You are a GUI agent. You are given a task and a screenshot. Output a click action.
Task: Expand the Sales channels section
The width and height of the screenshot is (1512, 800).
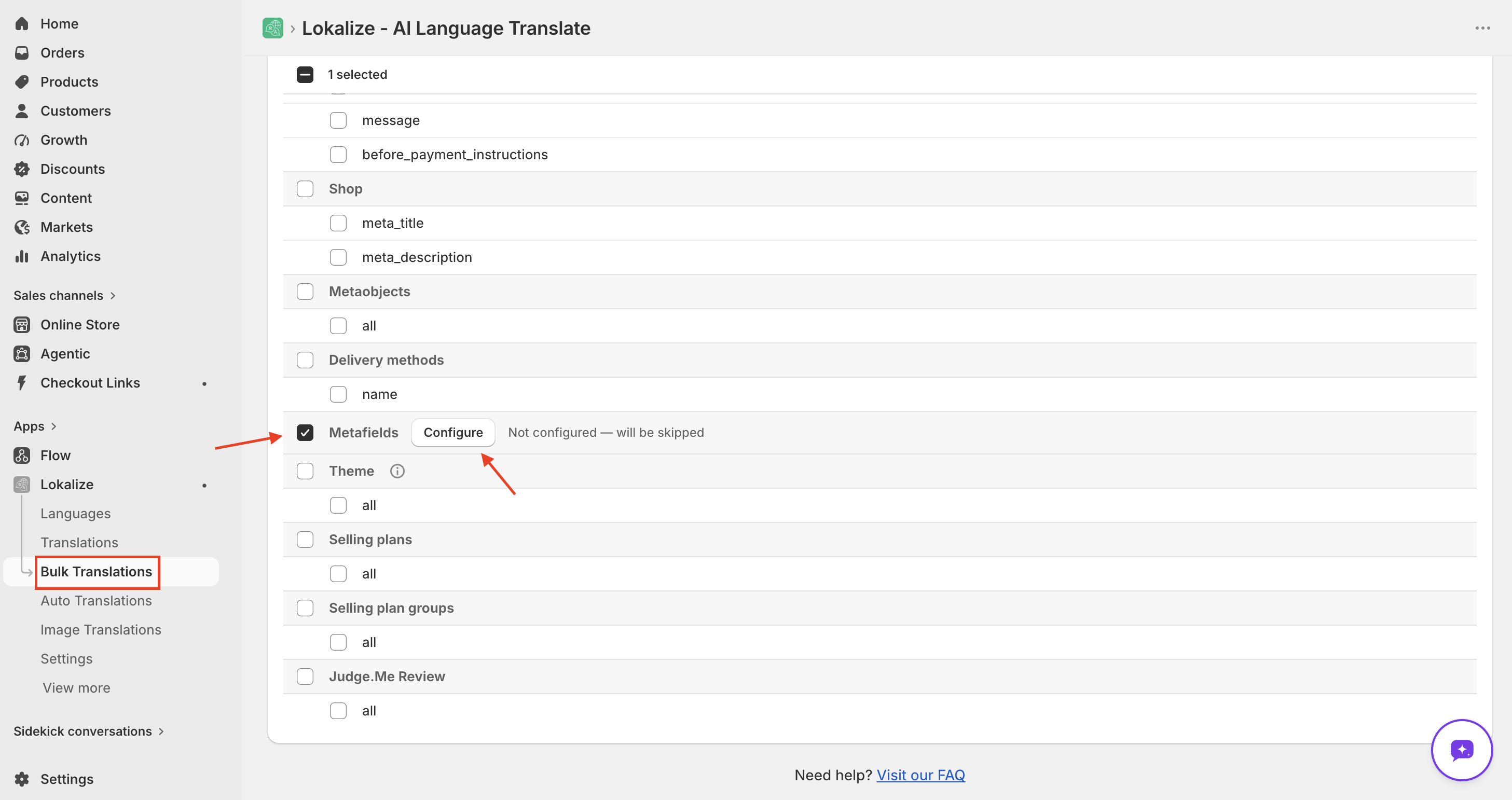point(64,295)
